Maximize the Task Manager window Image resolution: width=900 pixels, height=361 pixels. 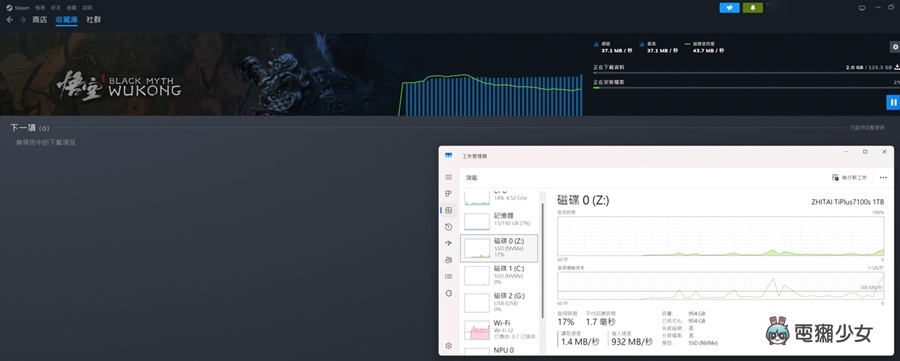[865, 152]
